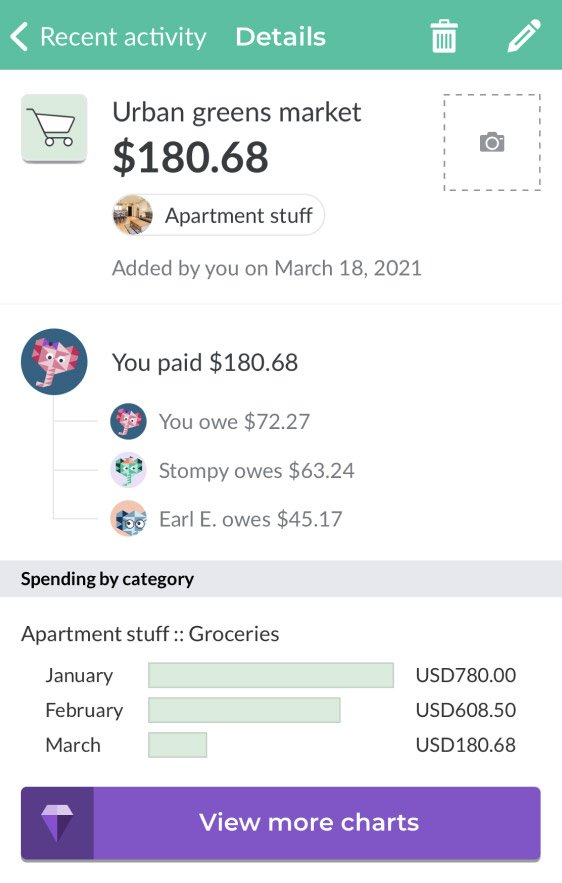Screen dimensions: 562x883
Task: Select the Details header title
Action: coord(280,37)
